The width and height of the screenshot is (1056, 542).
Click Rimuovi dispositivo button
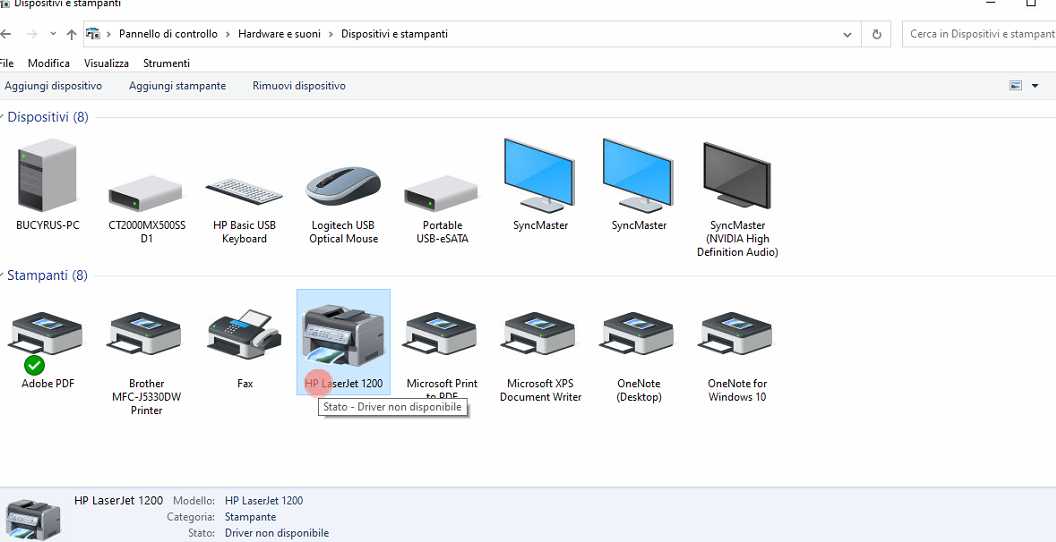[299, 86]
